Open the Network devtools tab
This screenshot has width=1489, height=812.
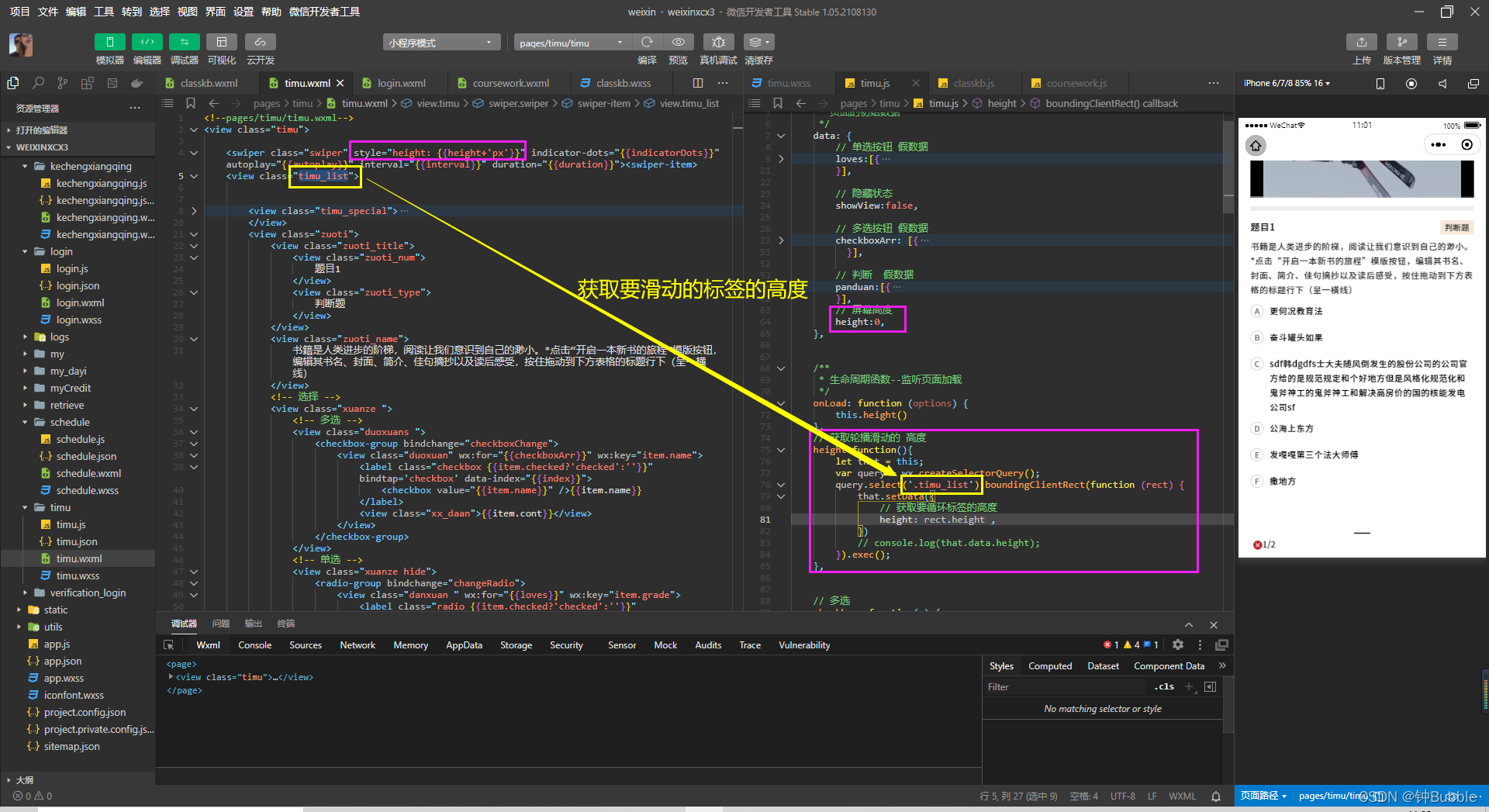click(x=358, y=645)
